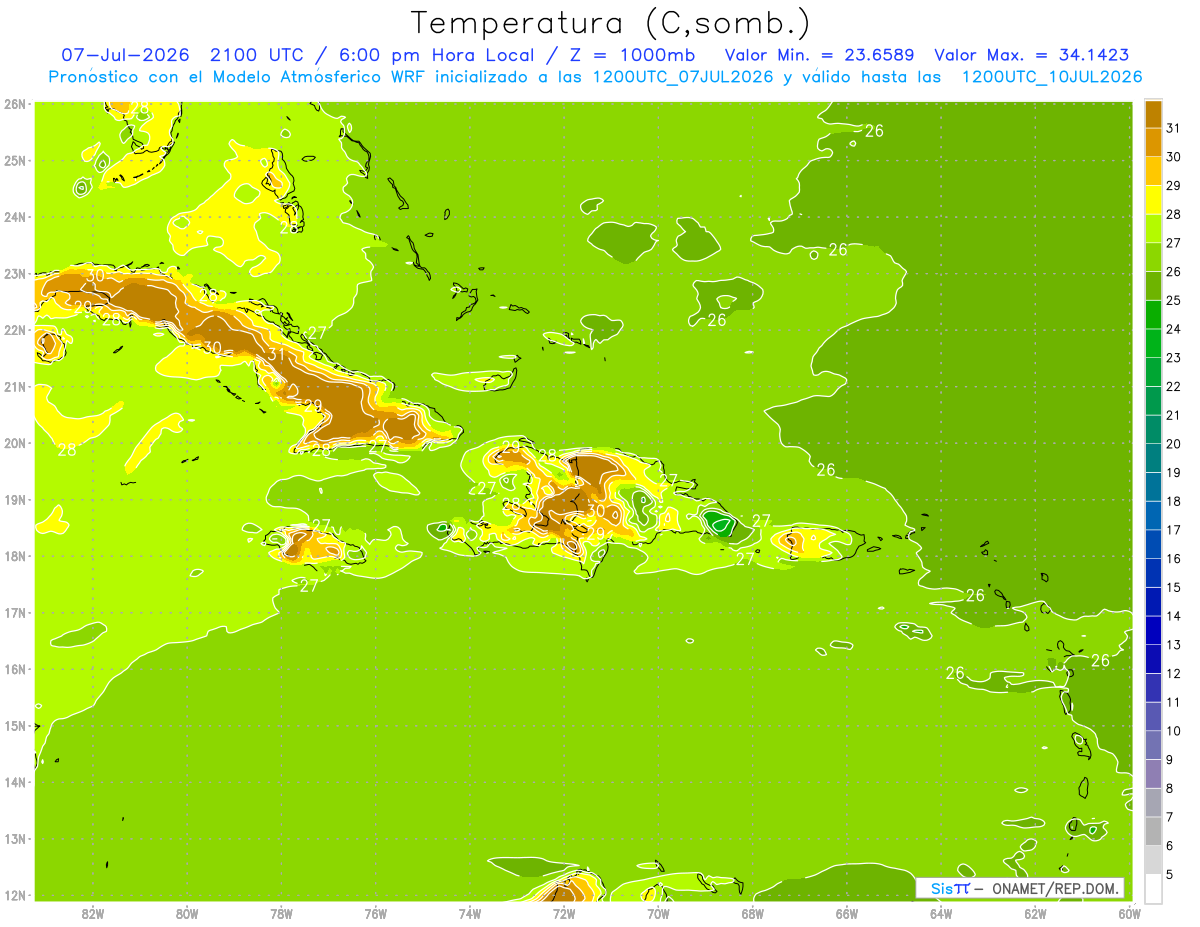Image resolution: width=1200 pixels, height=927 pixels.
Task: Click longitude axis label "66W"
Action: (846, 913)
